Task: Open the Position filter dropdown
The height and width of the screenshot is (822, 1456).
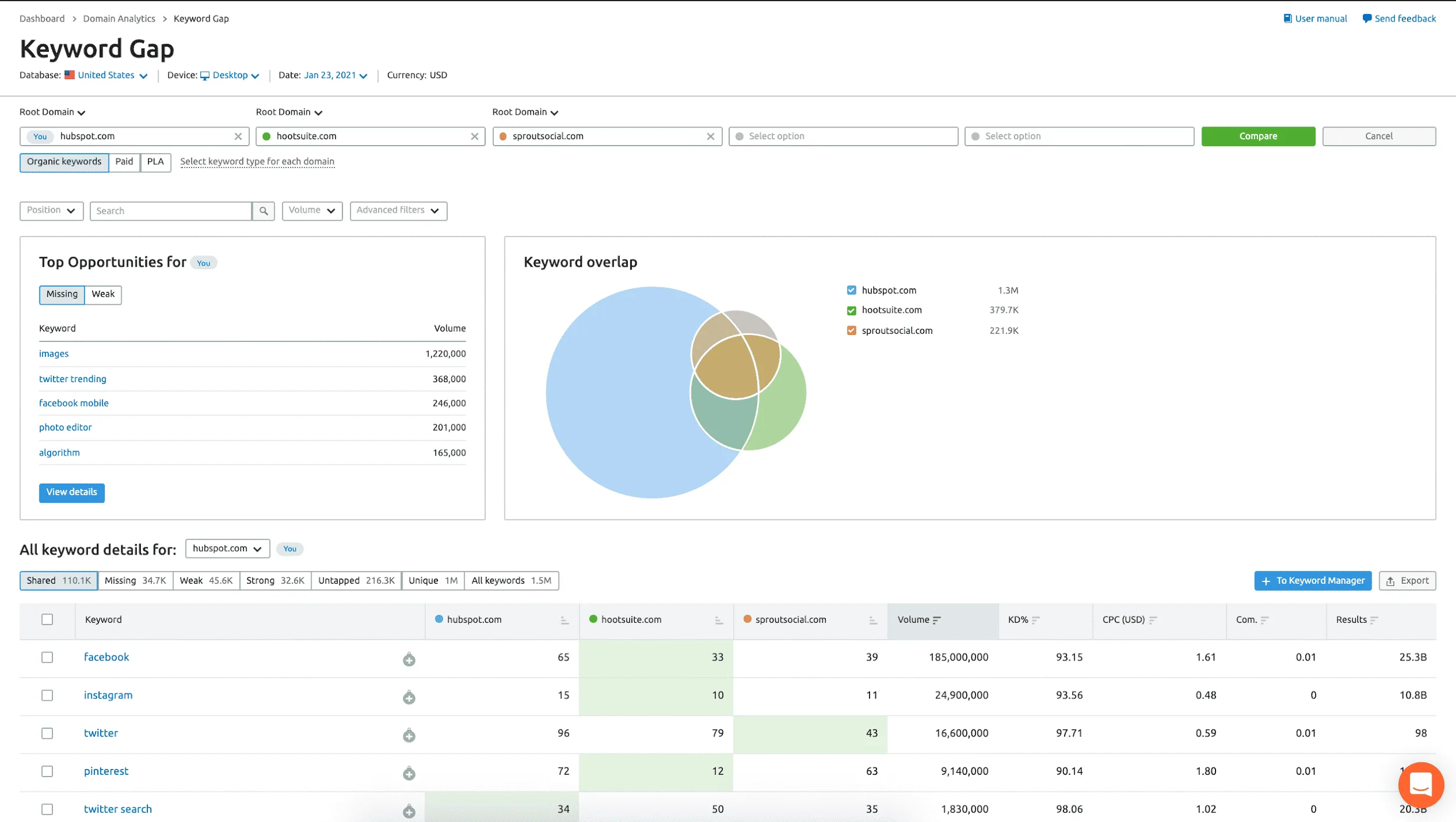Action: pos(51,211)
